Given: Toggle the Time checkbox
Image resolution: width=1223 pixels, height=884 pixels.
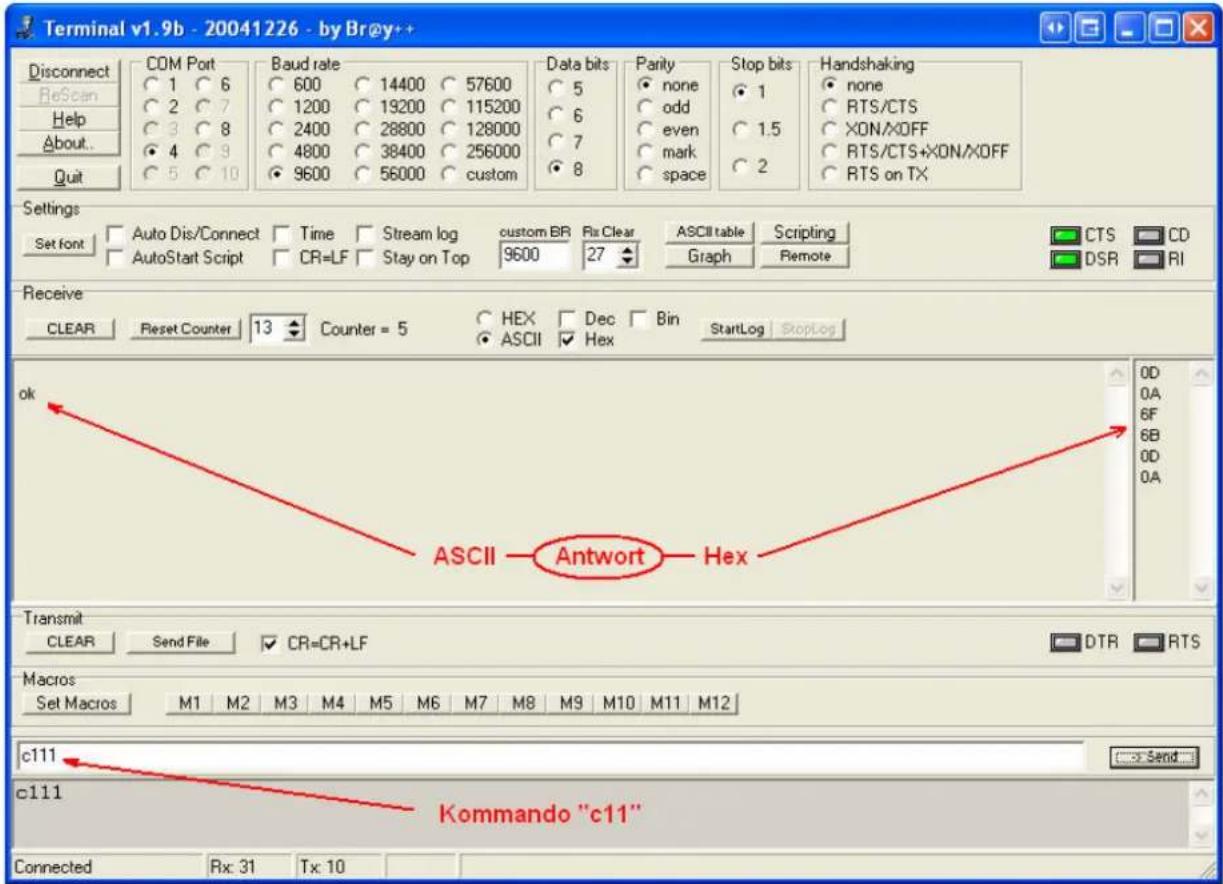Looking at the screenshot, I should pyautogui.click(x=282, y=234).
